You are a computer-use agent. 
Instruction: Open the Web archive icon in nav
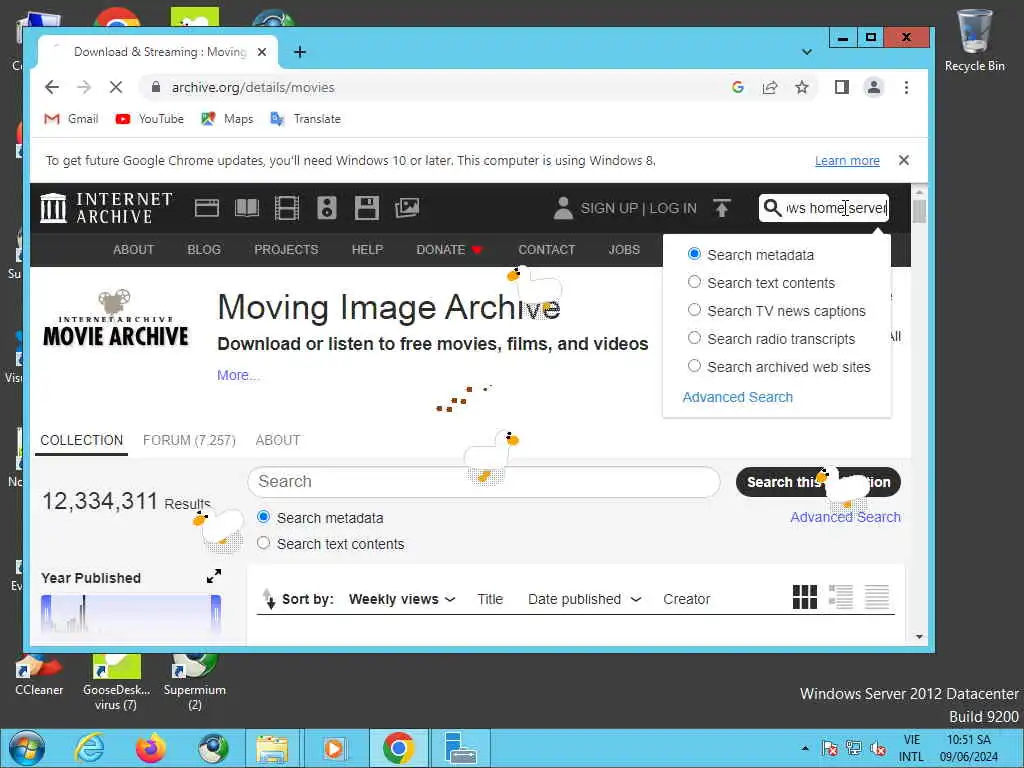tap(206, 208)
